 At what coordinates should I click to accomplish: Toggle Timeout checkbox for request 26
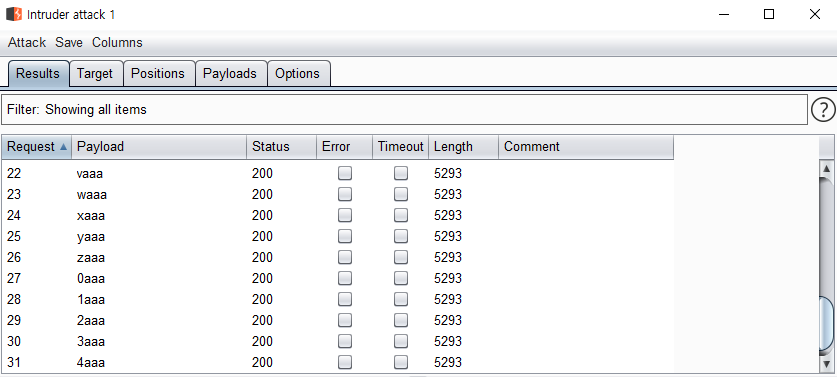(x=401, y=258)
